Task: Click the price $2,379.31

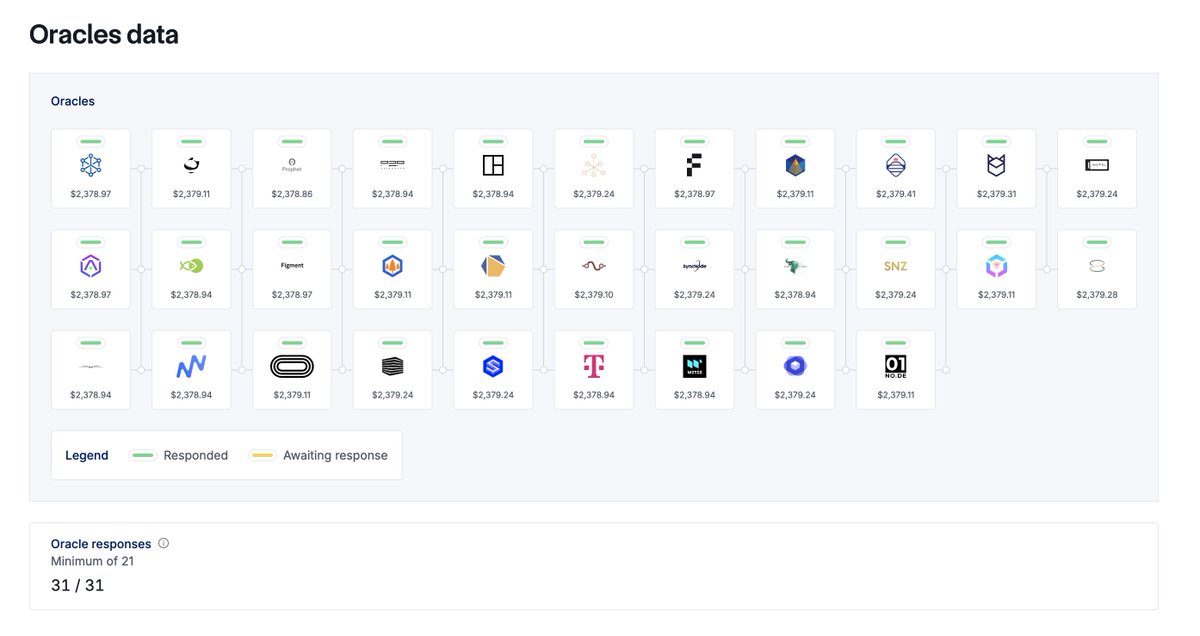Action: (x=996, y=194)
